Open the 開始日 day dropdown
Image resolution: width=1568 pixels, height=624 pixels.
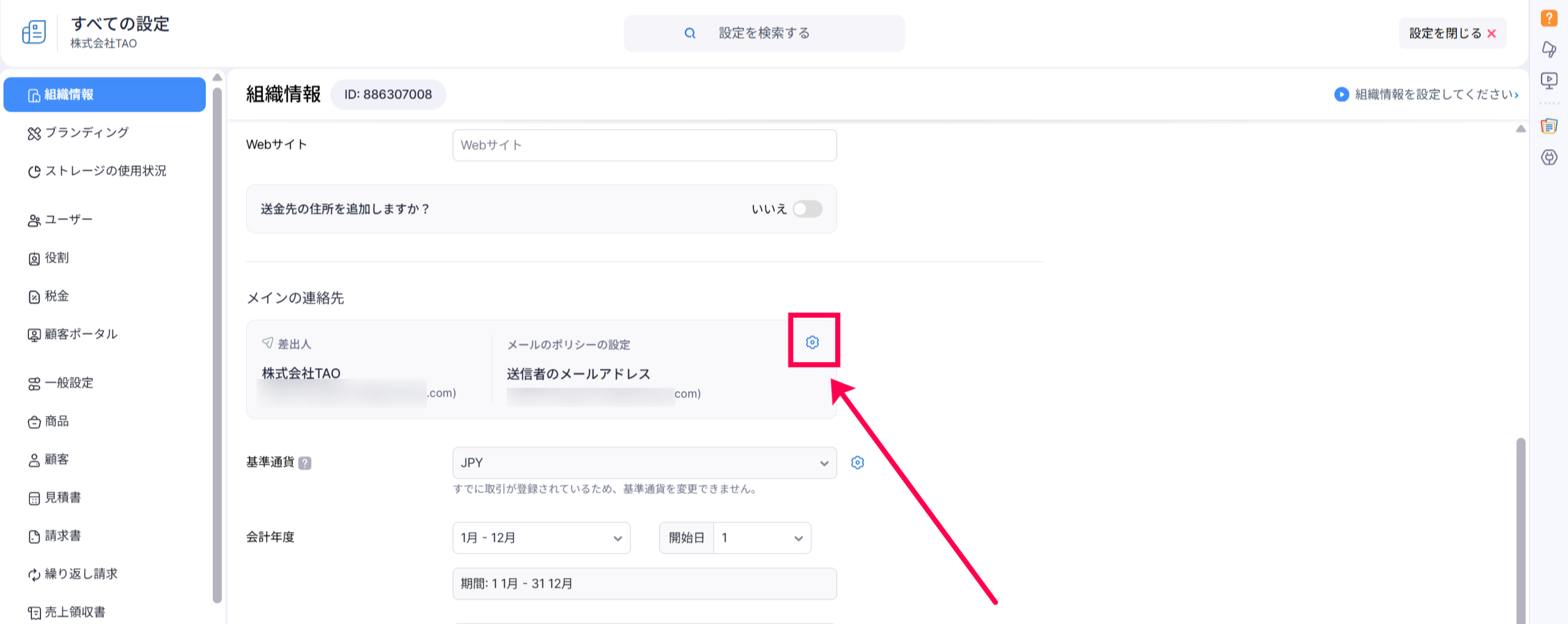pos(761,538)
